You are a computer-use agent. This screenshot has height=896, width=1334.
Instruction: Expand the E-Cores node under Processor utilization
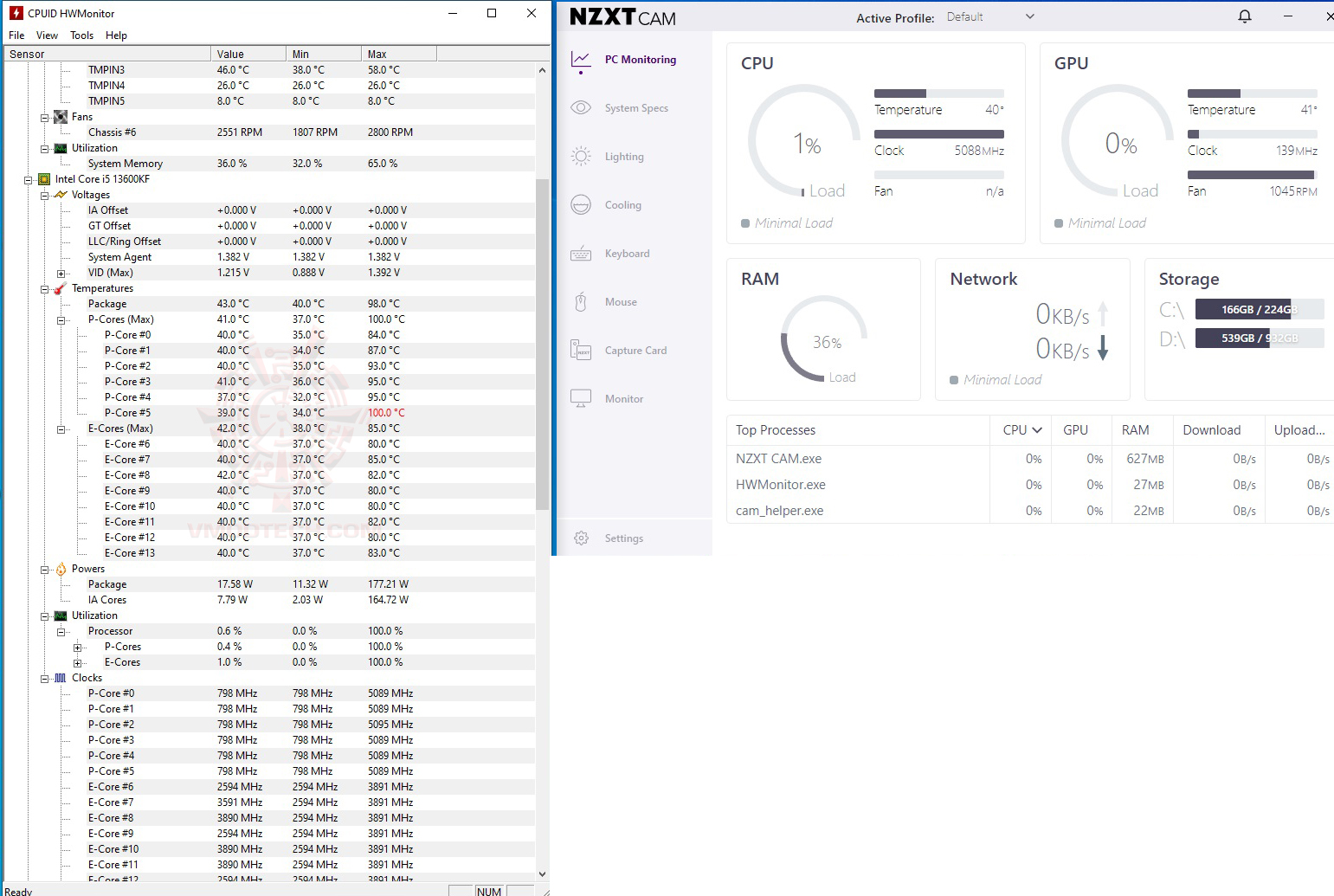pos(77,663)
